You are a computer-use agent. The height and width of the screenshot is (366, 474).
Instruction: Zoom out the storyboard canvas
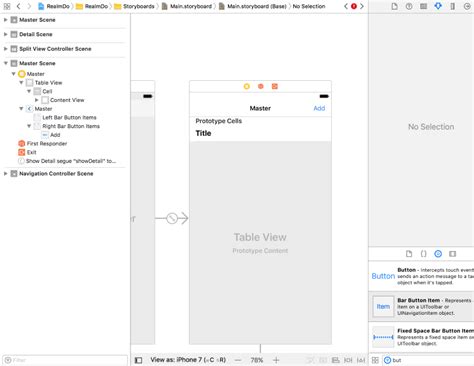pyautogui.click(x=238, y=360)
